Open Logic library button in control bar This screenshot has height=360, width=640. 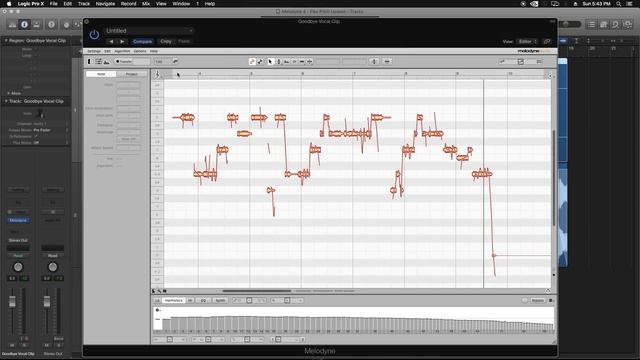point(13,24)
